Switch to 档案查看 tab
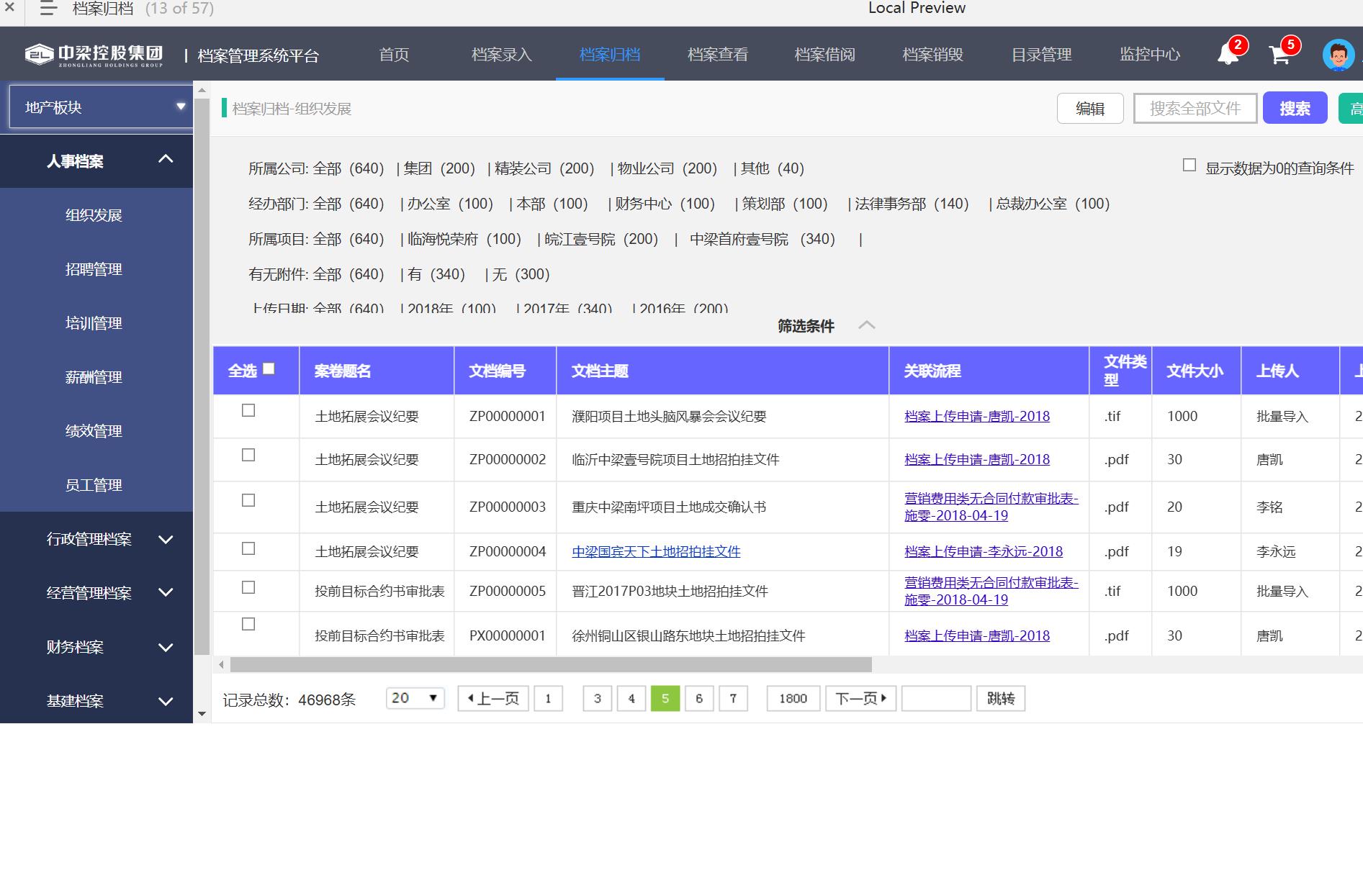Screen dimensions: 1363x896 pyautogui.click(x=718, y=55)
